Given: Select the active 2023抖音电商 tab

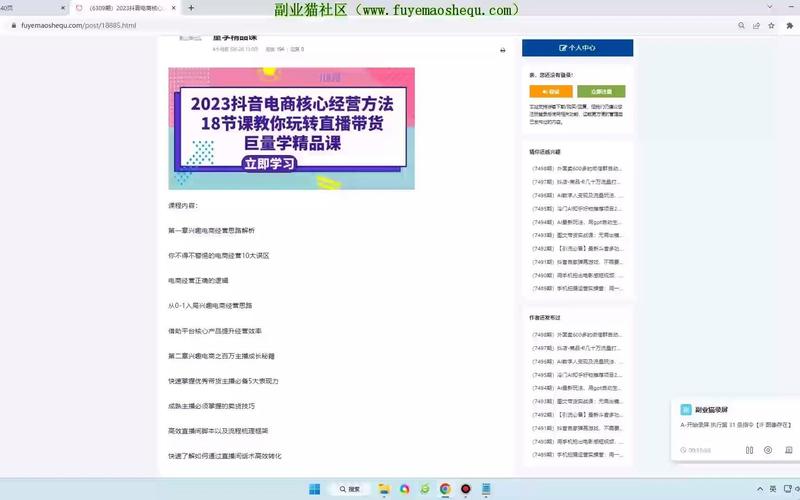Looking at the screenshot, I should (x=125, y=8).
